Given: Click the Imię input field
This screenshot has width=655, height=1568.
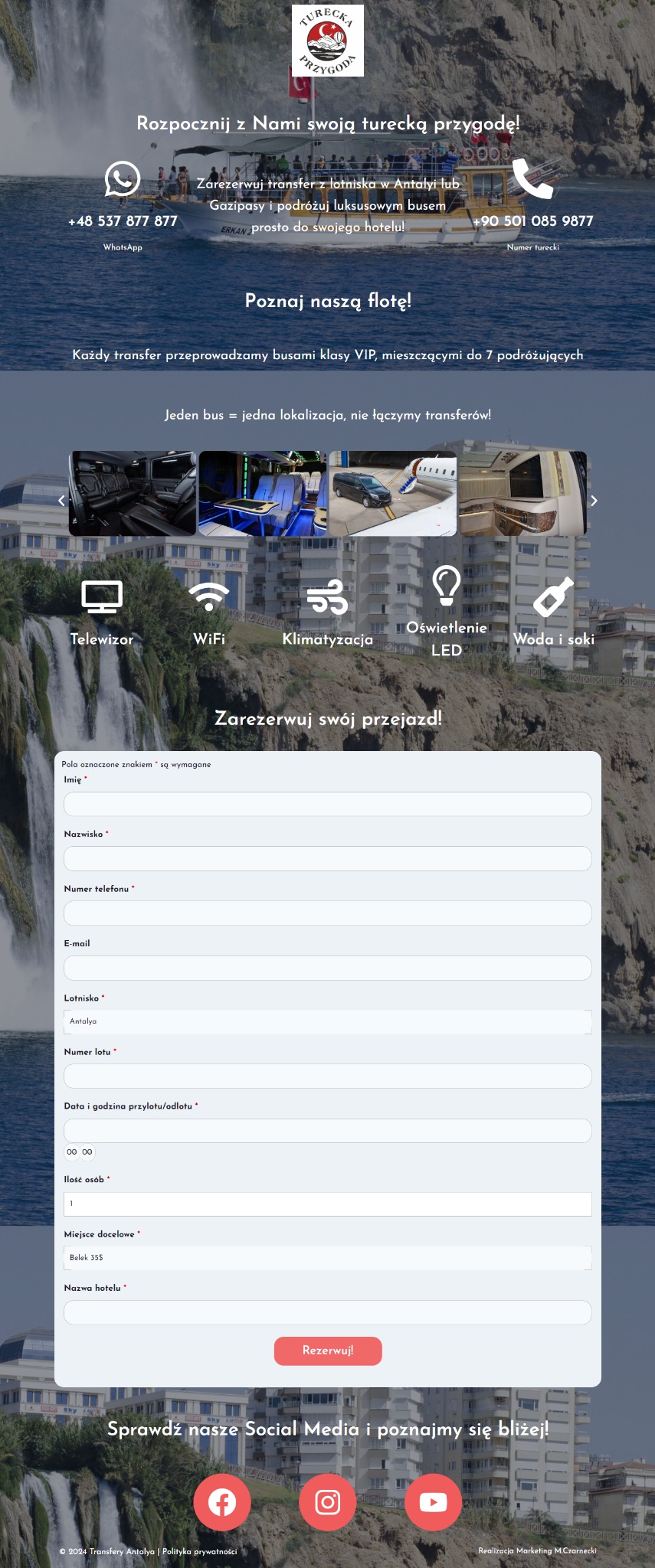Looking at the screenshot, I should pos(328,804).
